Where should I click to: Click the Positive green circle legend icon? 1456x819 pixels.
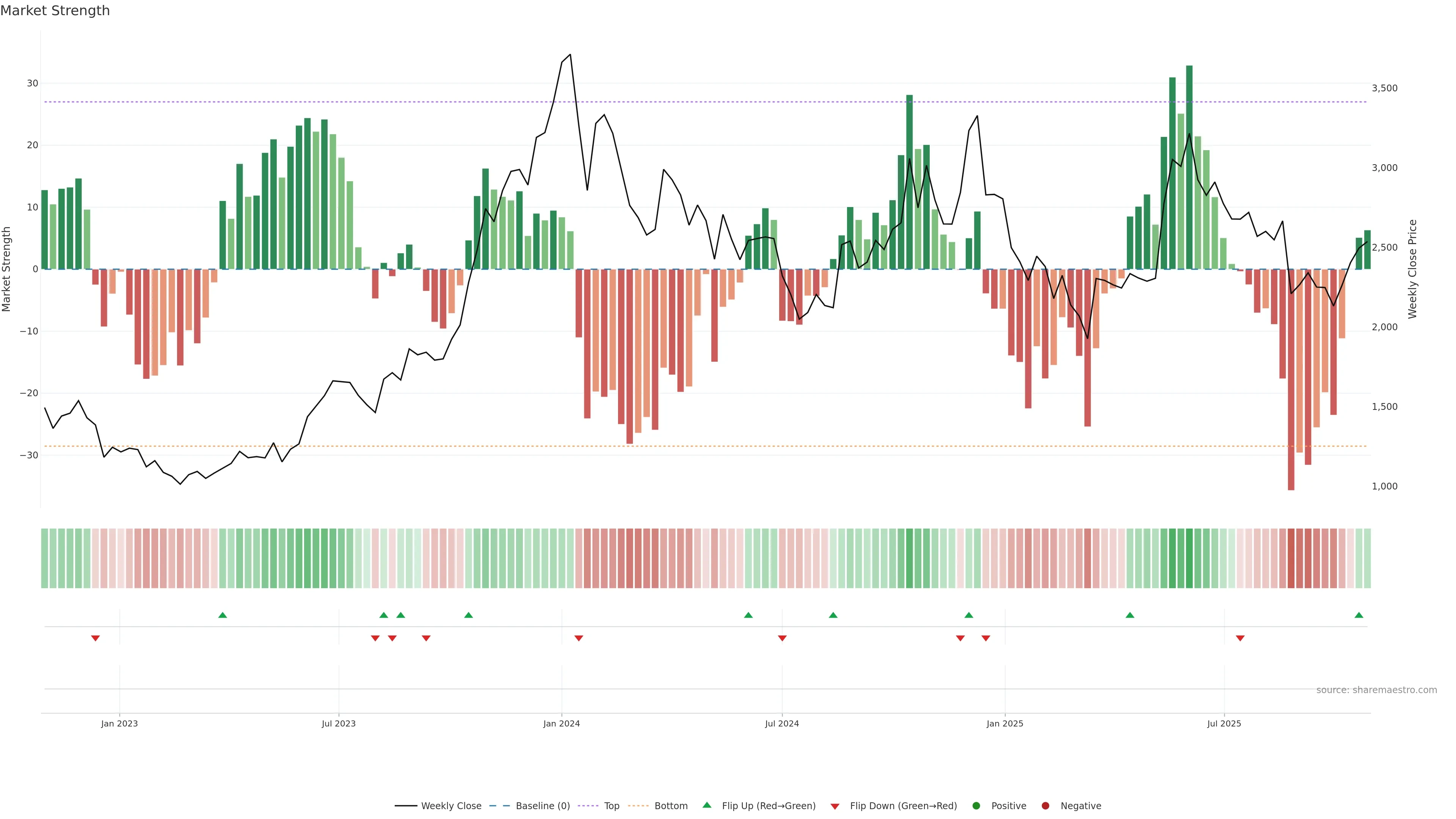click(x=976, y=805)
